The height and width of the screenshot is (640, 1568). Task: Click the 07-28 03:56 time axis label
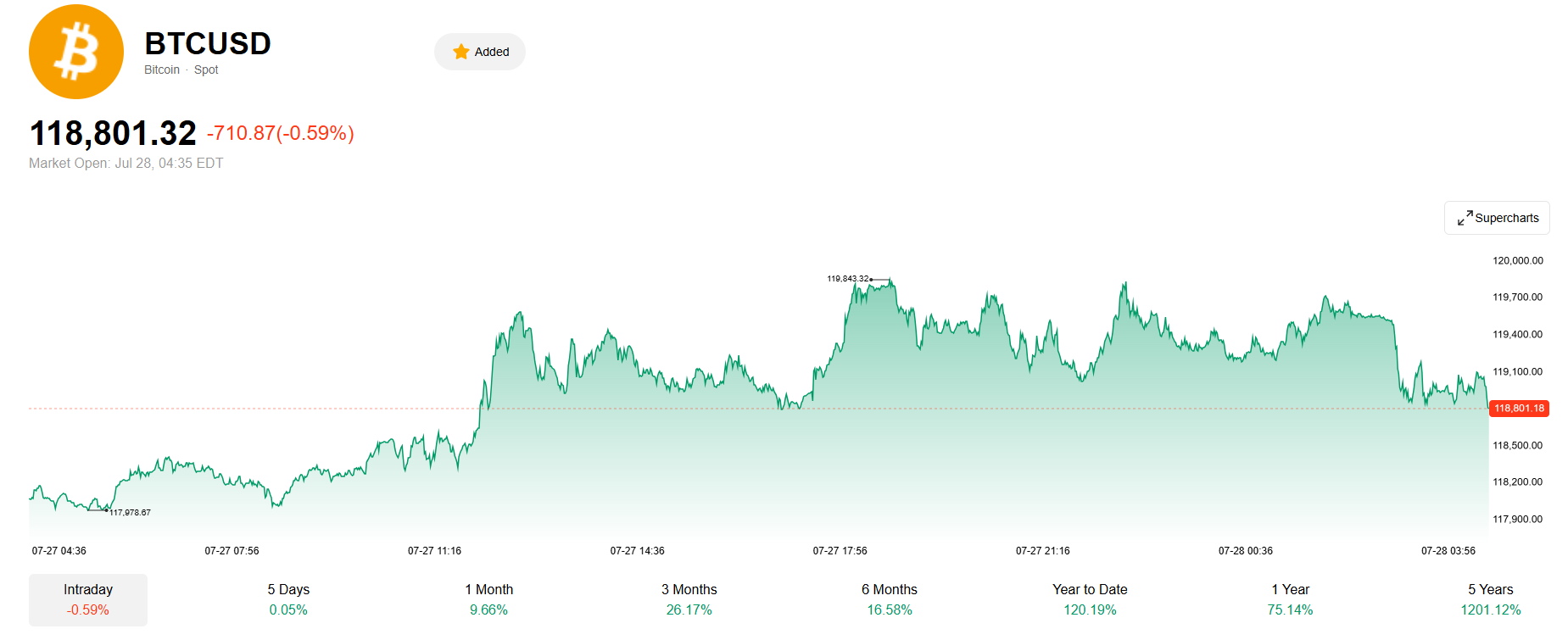pos(1448,550)
